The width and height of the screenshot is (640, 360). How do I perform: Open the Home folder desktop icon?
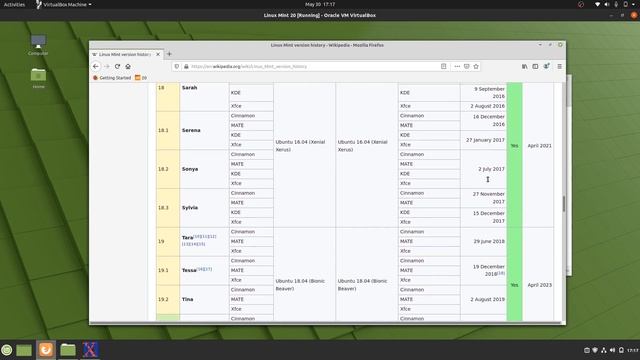pos(38,78)
